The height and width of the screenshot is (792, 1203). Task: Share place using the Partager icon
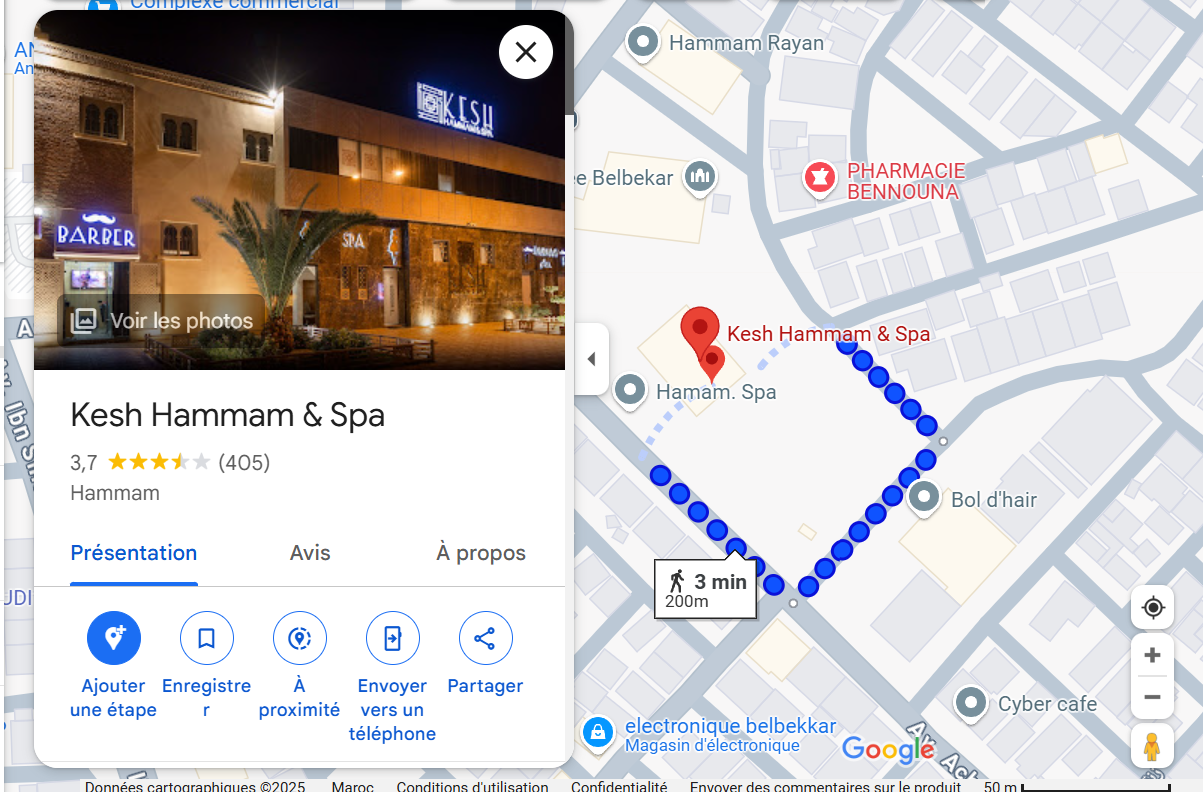click(x=486, y=638)
